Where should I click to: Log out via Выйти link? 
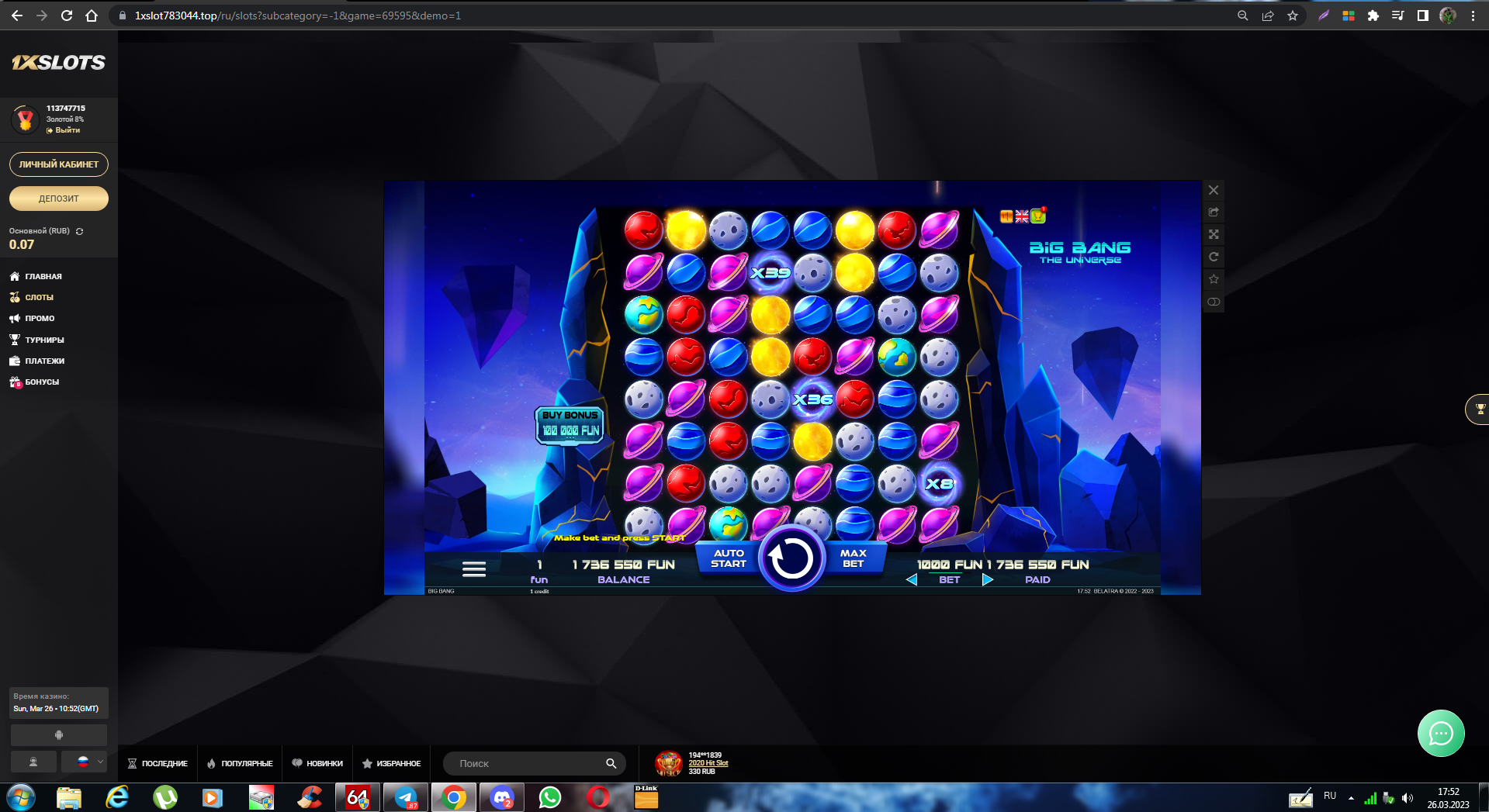click(63, 130)
